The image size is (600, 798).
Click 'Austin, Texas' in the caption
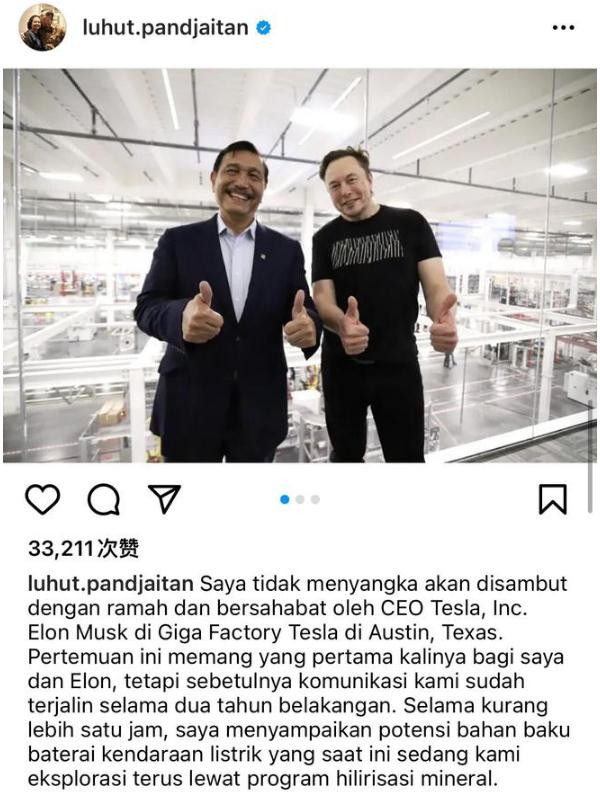coord(436,633)
